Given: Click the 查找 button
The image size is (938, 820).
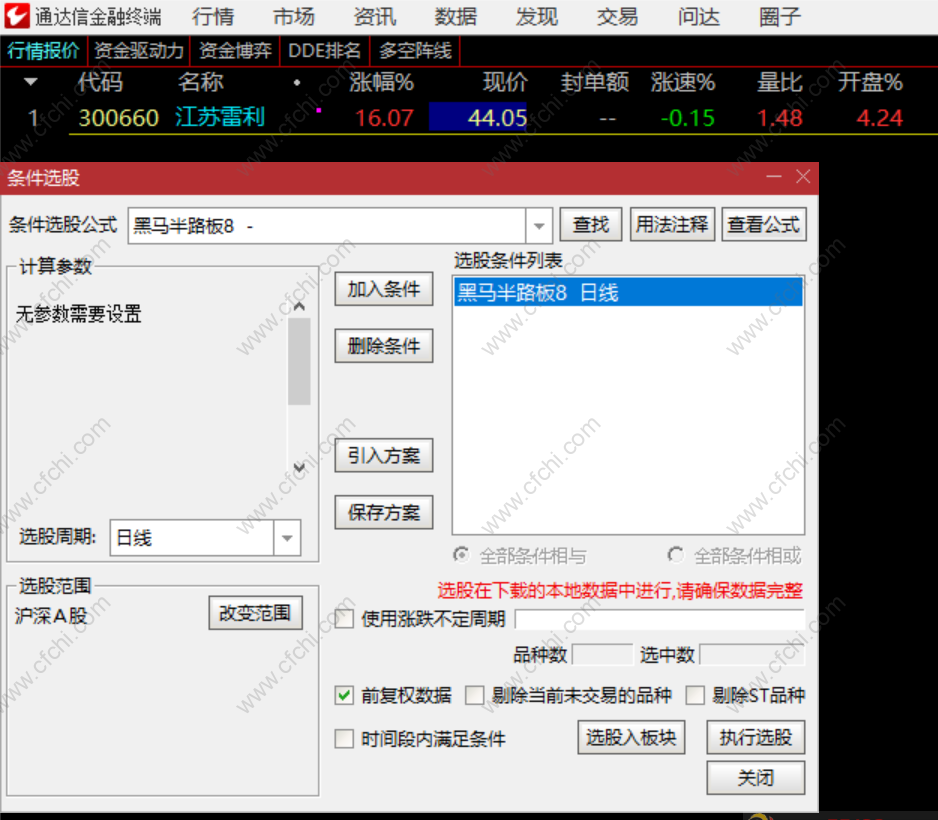Looking at the screenshot, I should [591, 225].
